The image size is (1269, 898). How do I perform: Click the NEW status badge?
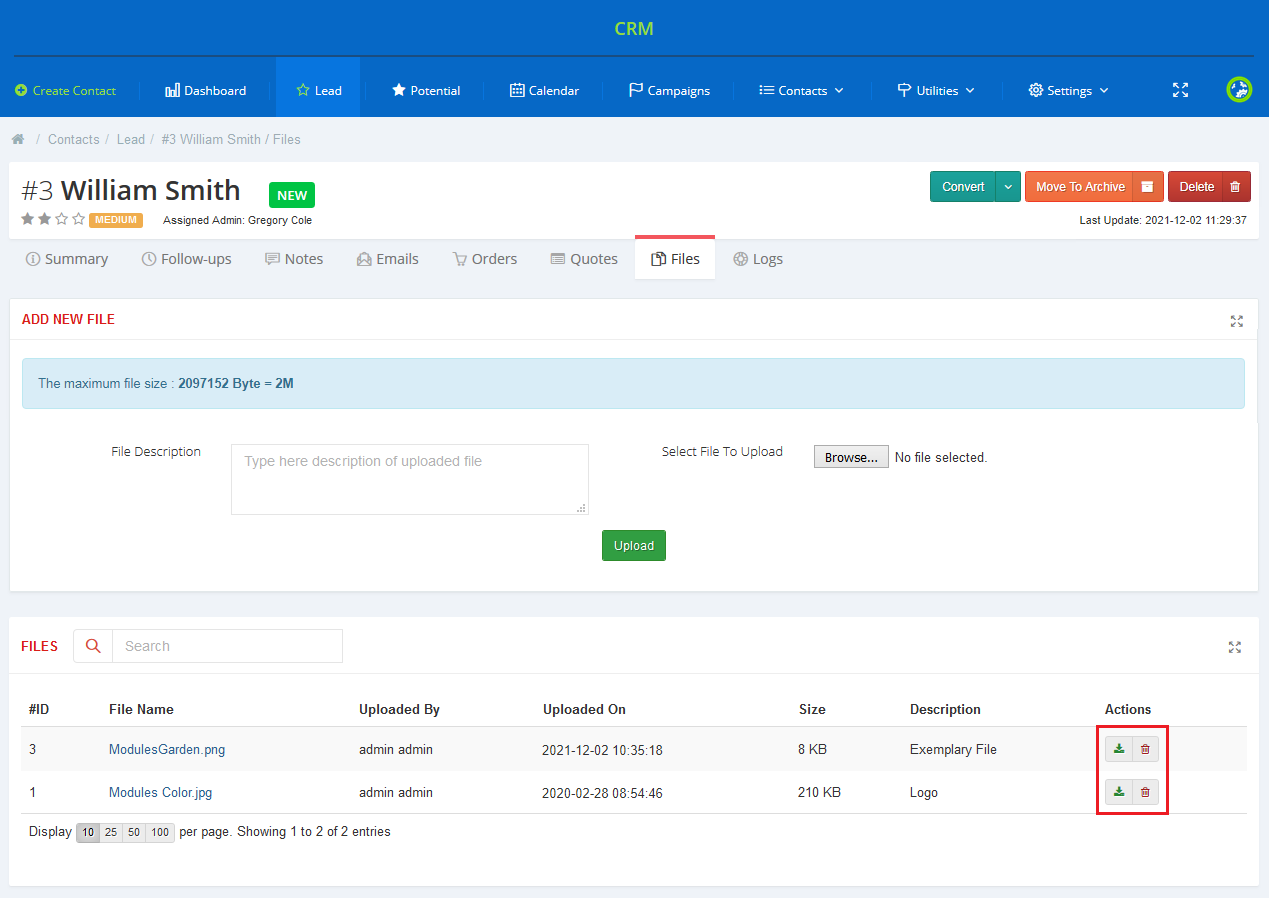coord(292,195)
